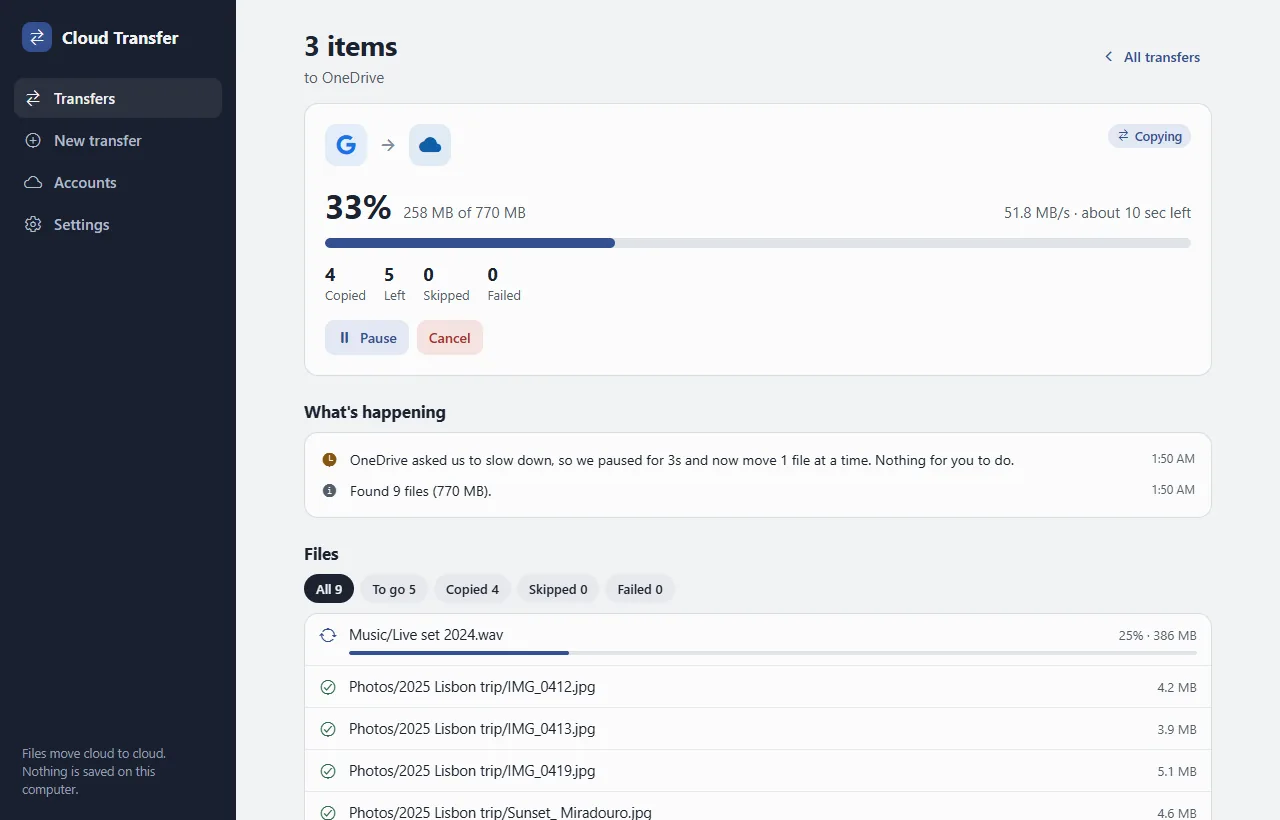Click the checkmark icon for IMG_0419.jpg
The image size is (1280, 820).
click(x=327, y=771)
